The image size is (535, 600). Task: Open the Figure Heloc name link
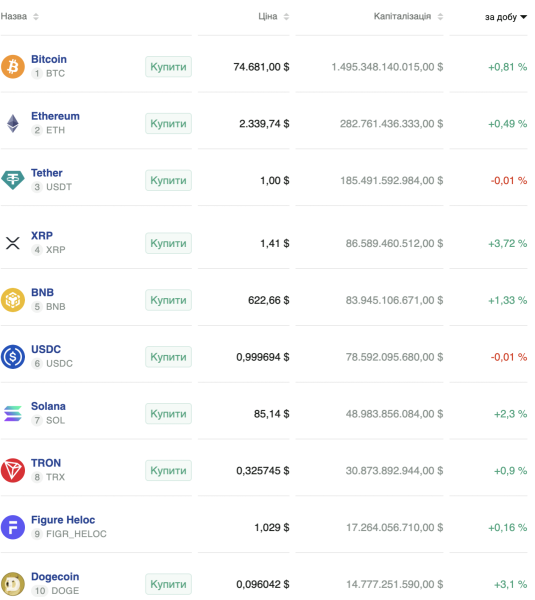click(63, 520)
